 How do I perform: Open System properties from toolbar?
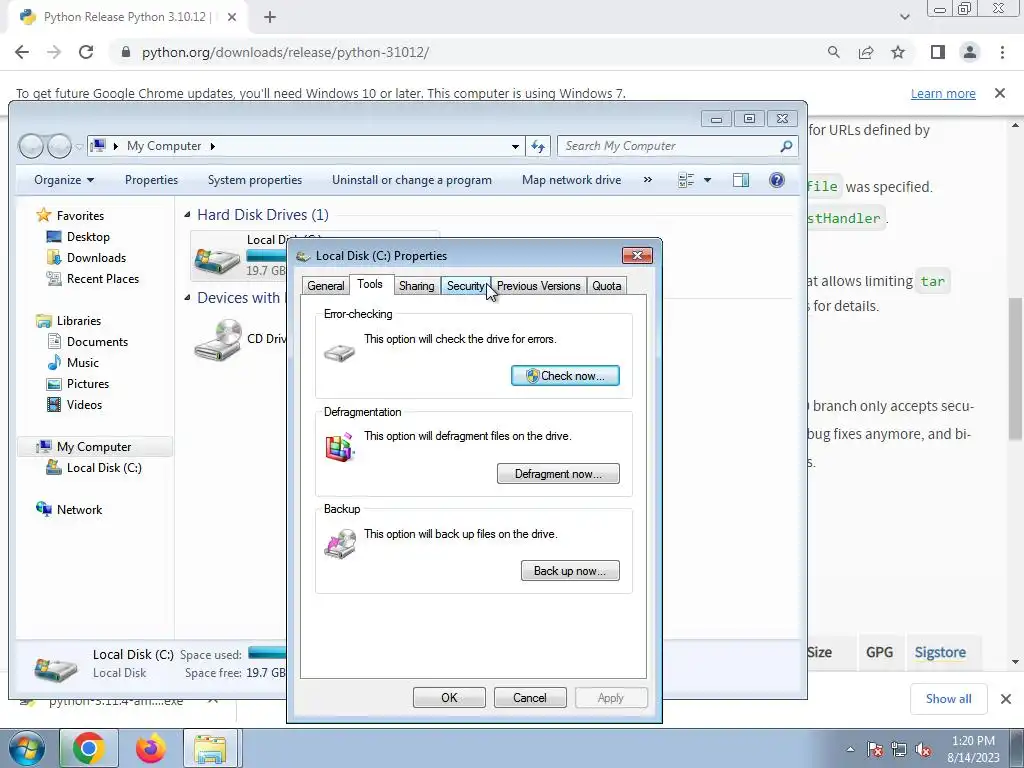click(255, 180)
